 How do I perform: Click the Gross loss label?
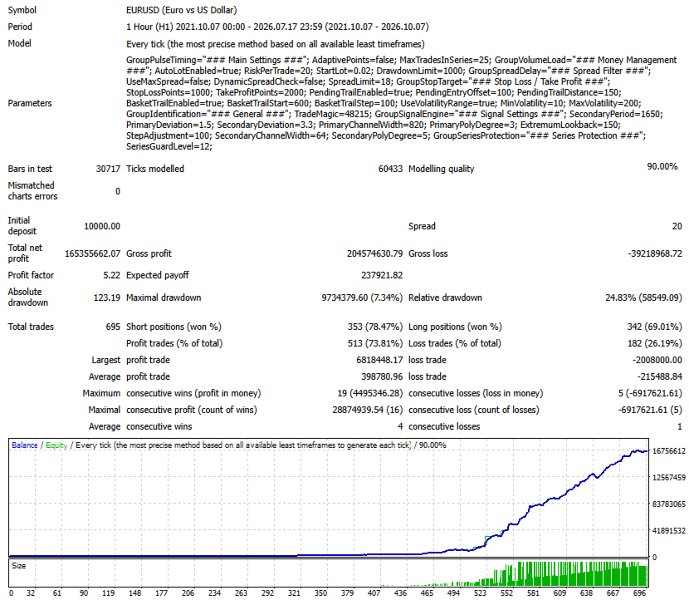pos(428,254)
